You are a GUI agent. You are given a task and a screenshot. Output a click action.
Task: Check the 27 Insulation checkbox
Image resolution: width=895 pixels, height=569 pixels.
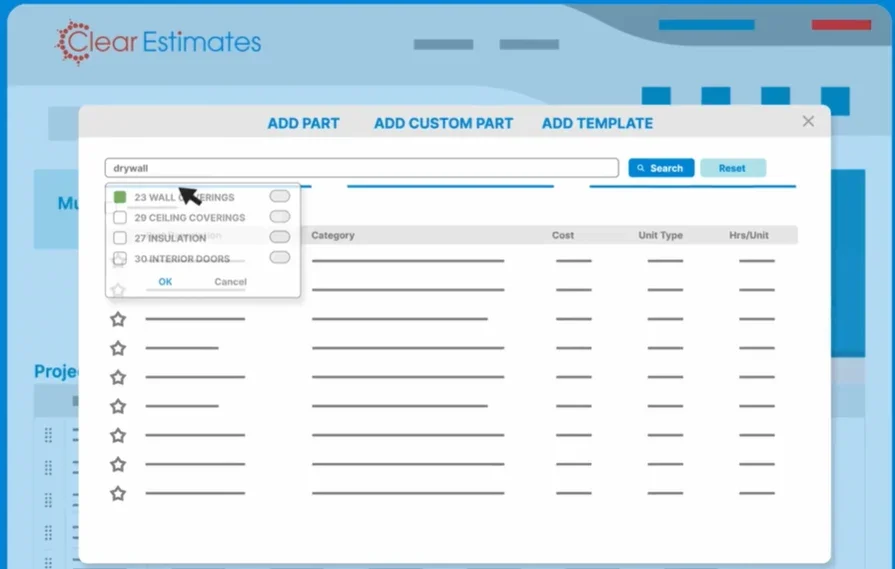120,237
